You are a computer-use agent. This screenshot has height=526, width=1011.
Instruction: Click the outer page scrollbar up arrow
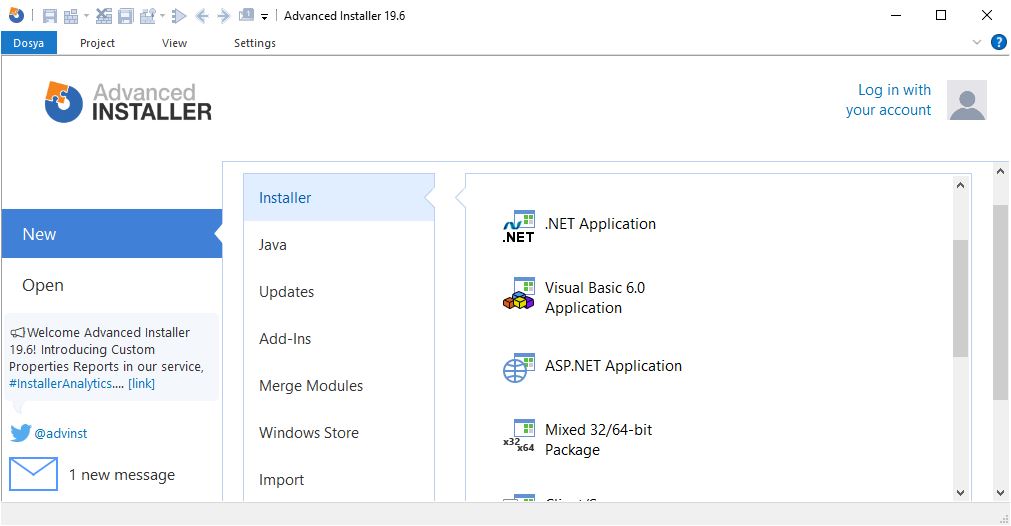pos(1000,171)
